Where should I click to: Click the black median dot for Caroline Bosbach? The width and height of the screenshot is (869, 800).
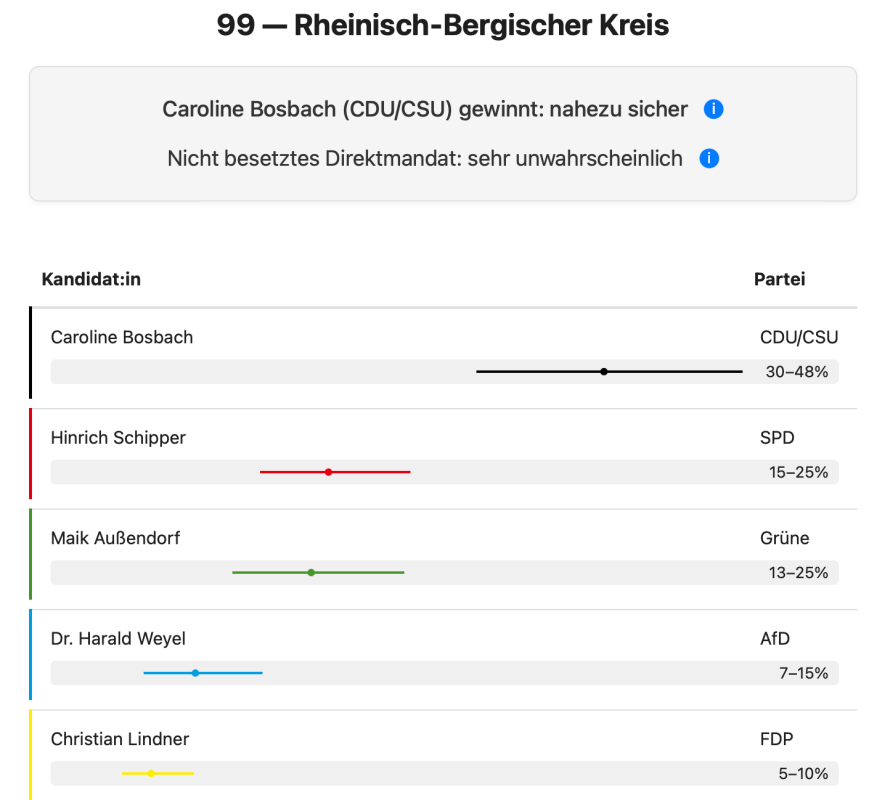pyautogui.click(x=604, y=371)
